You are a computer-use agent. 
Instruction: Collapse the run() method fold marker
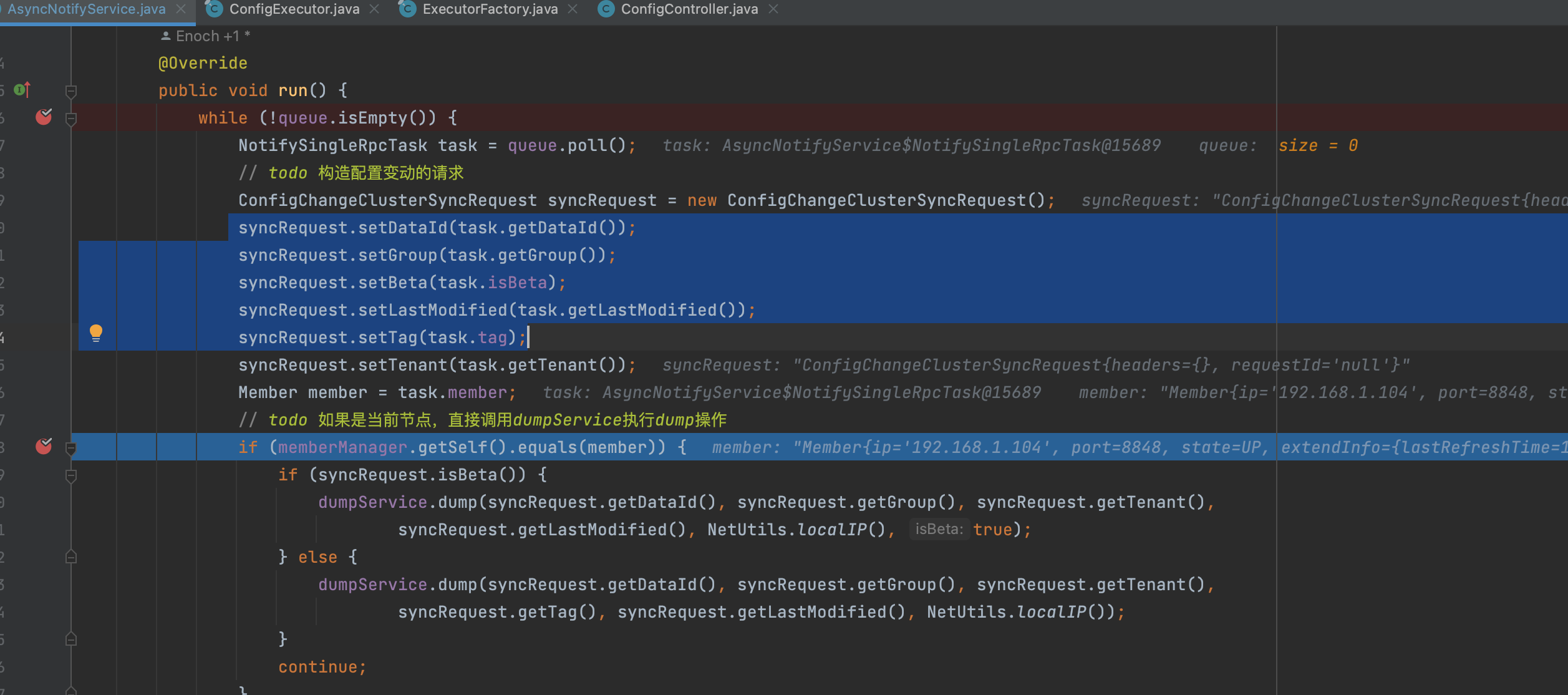tap(71, 92)
